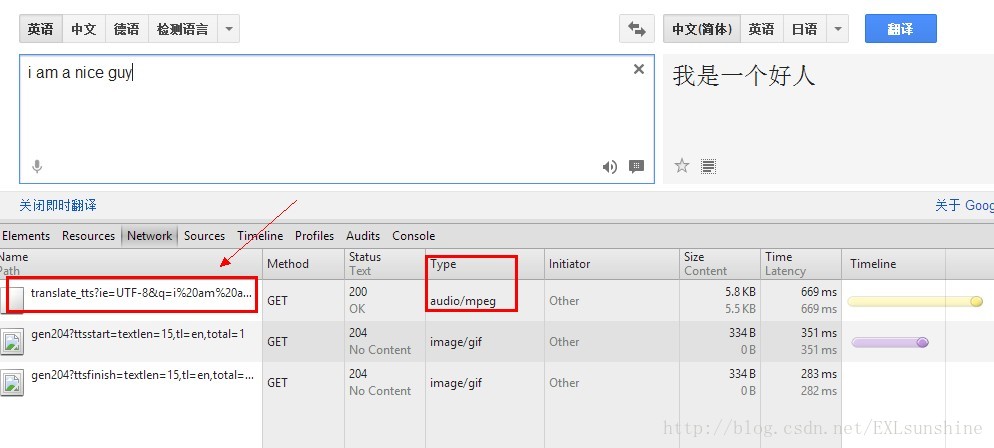Viewport: 994px width, 448px height.
Task: Swap source and target languages
Action: (636, 29)
